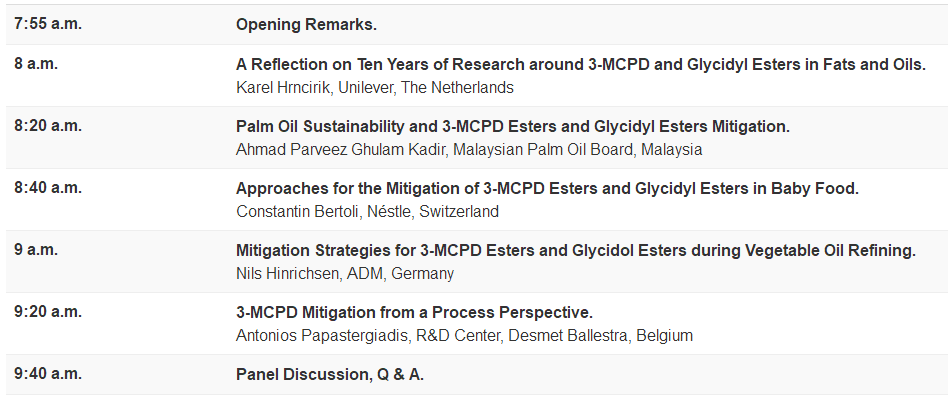Click speaker Karel Hrncirik, Unilever line
The width and height of the screenshot is (948, 401).
coord(374,87)
